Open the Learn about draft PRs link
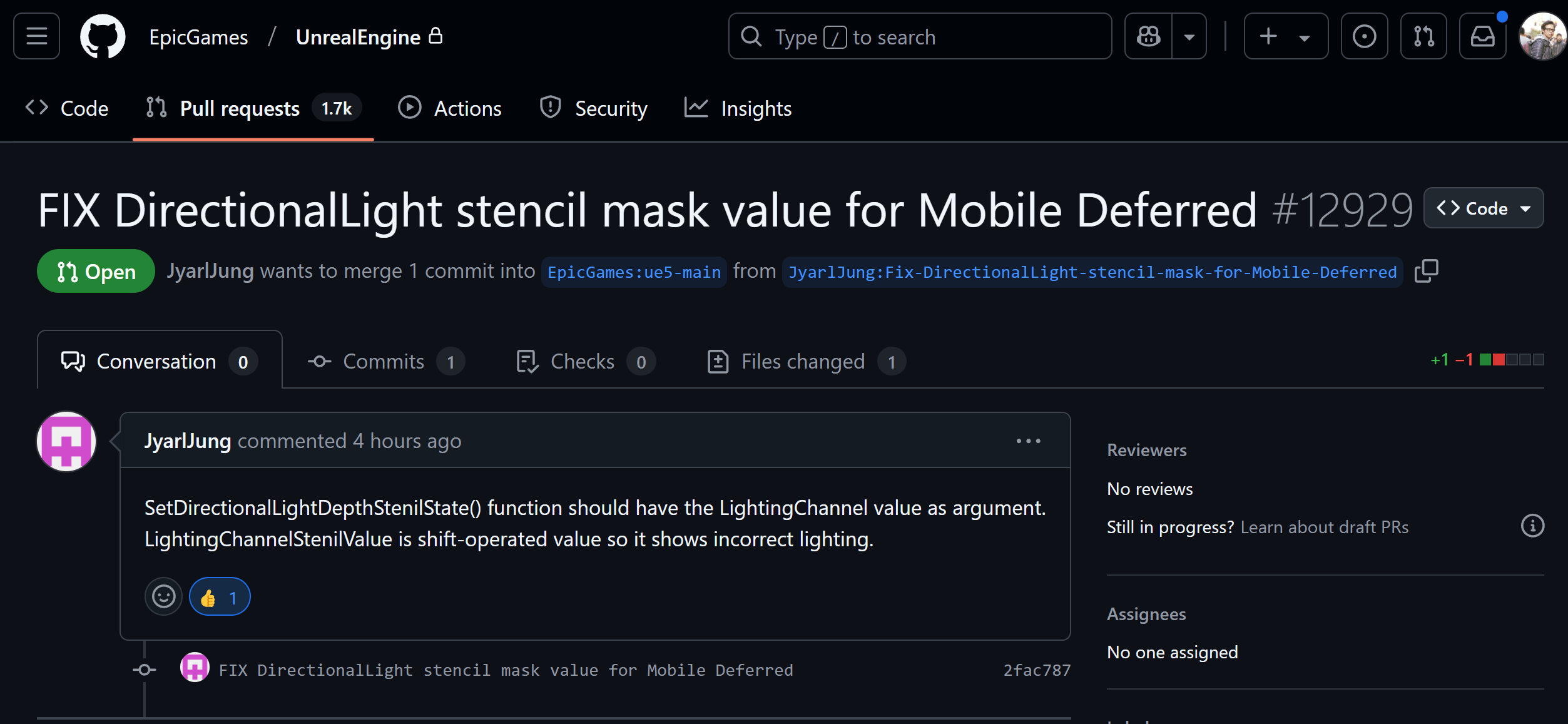Screen dimensions: 1568x724 click(1324, 527)
